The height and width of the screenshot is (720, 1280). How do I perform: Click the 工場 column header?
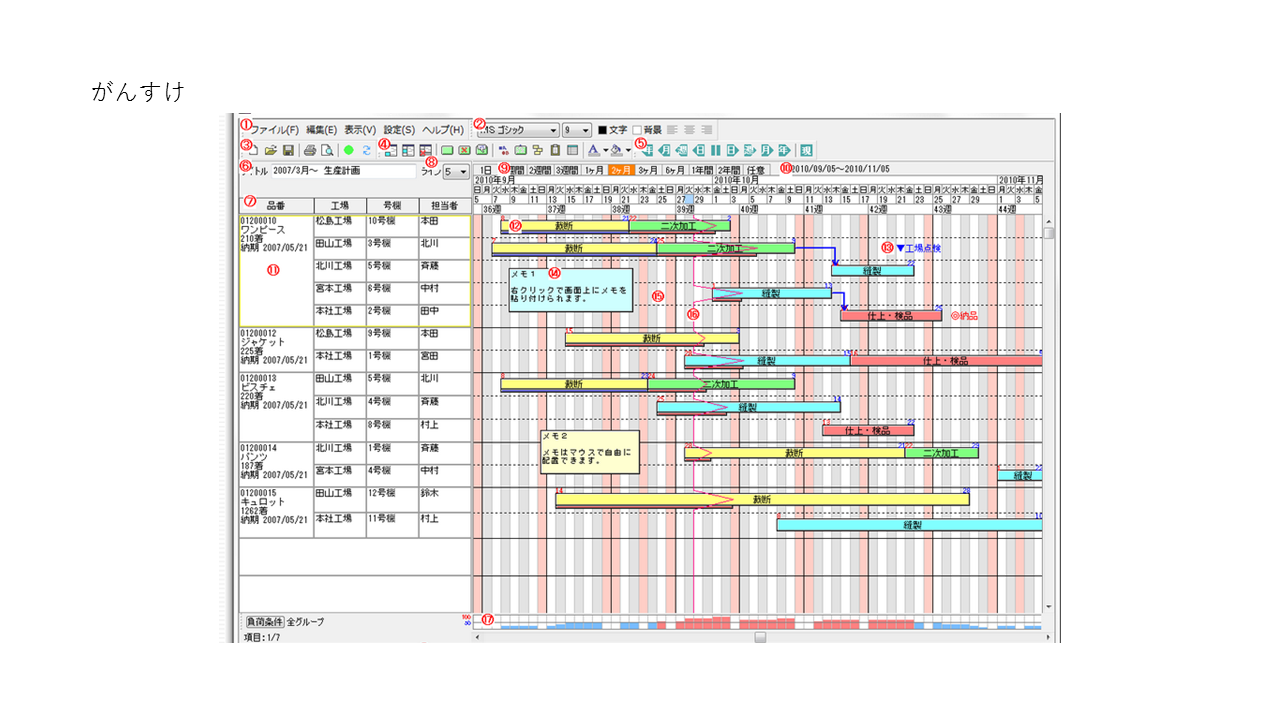(339, 205)
